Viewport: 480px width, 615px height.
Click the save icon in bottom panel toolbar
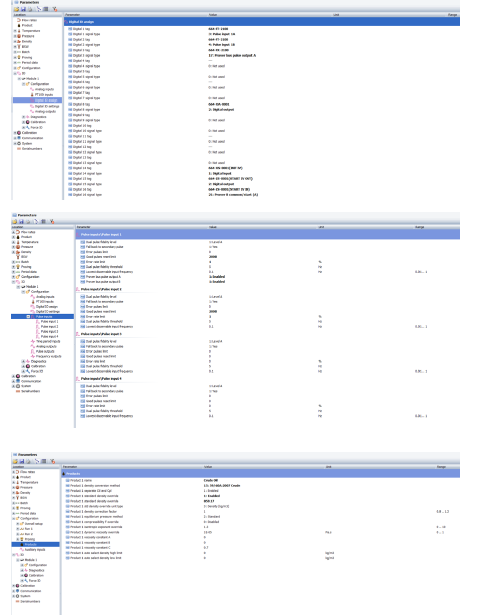coord(22,461)
